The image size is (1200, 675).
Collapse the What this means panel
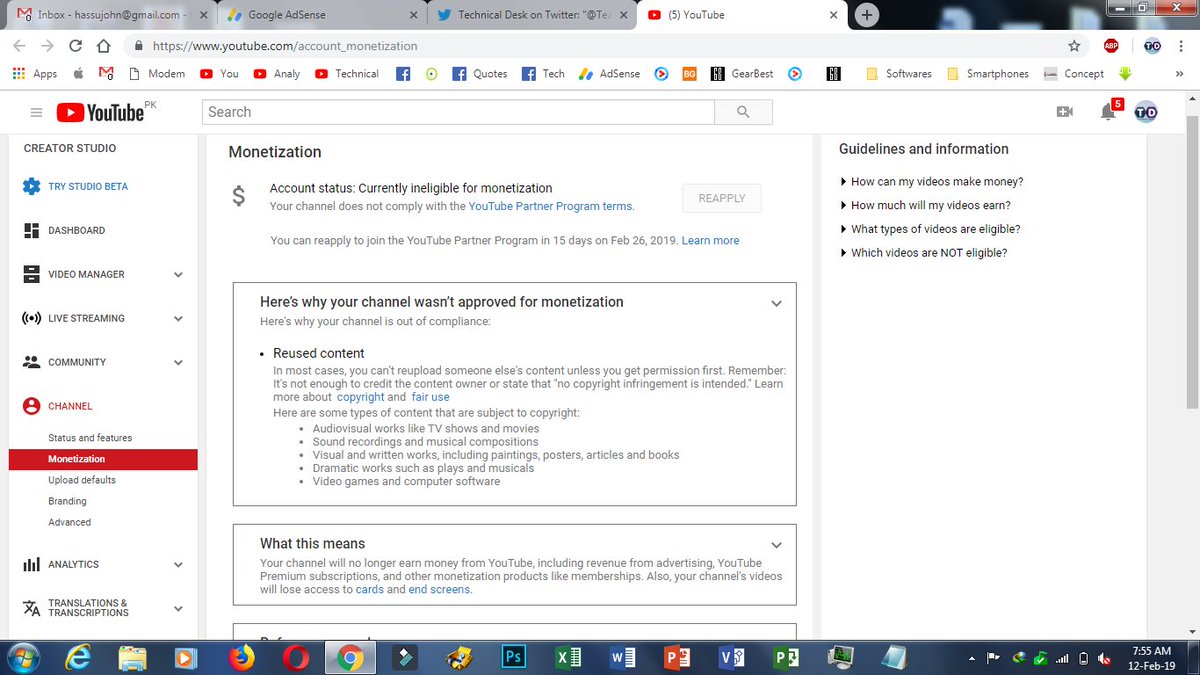click(x=776, y=545)
